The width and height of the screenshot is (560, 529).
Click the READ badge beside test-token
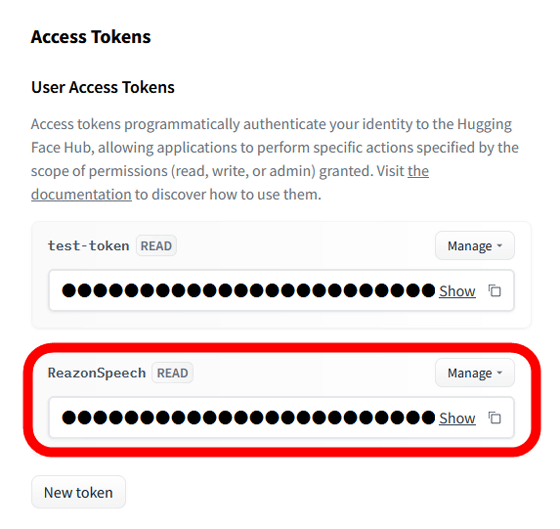click(156, 246)
